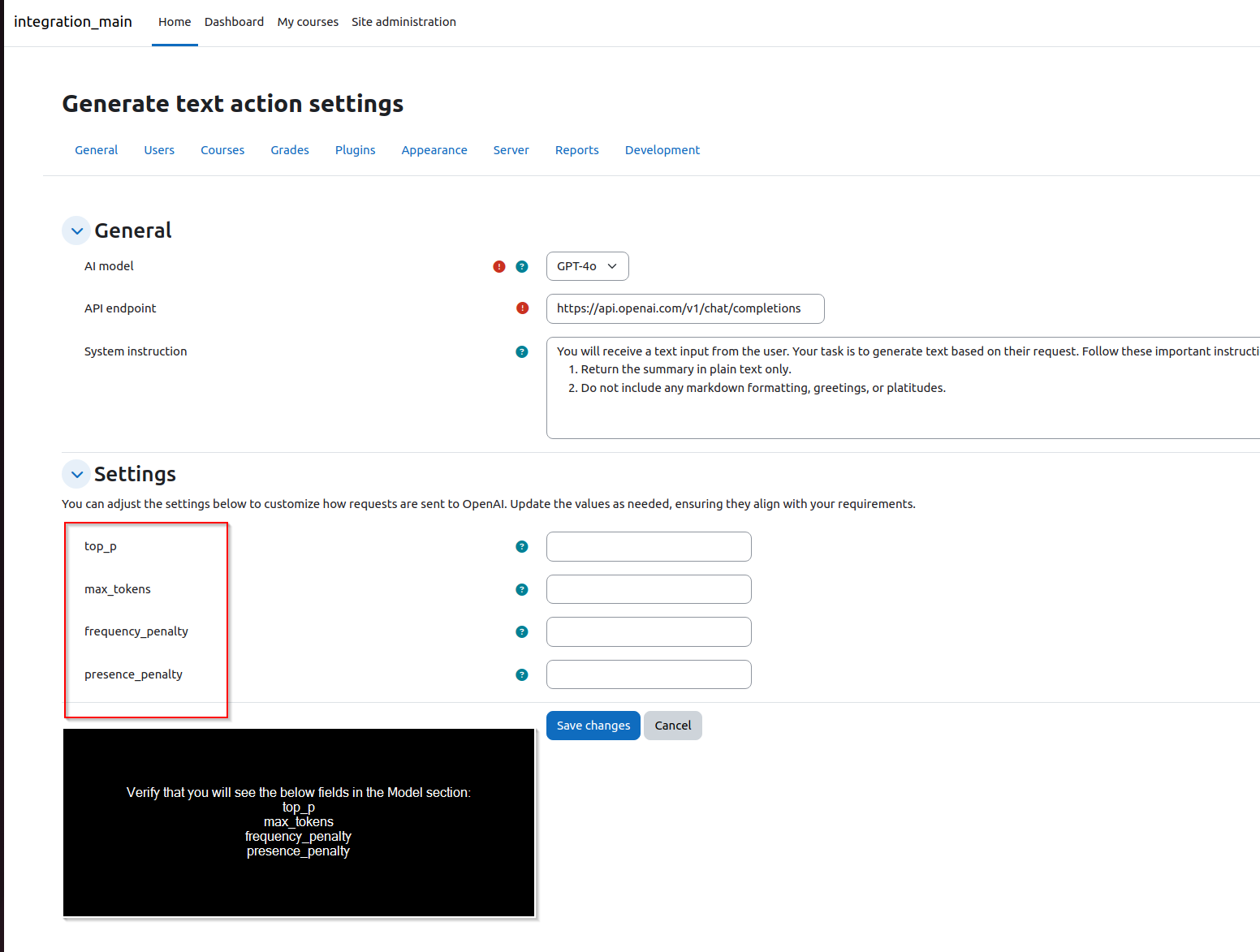Switch to the General admin tab
Image resolution: width=1260 pixels, height=952 pixels.
96,150
